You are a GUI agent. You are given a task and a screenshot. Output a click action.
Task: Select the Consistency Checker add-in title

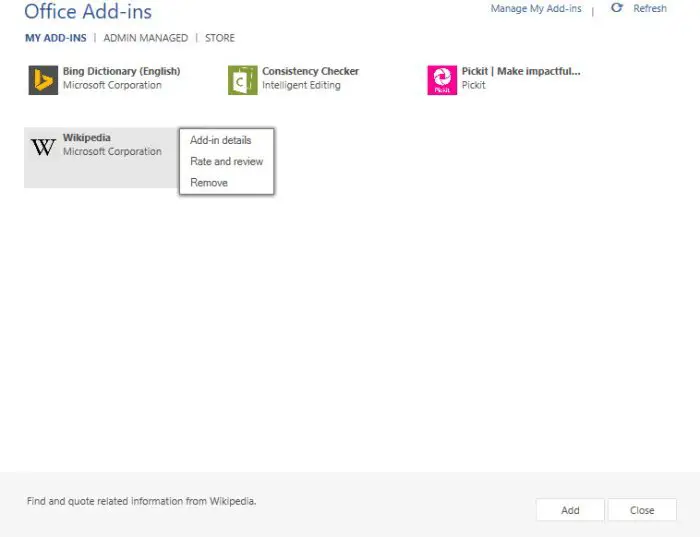pos(310,71)
